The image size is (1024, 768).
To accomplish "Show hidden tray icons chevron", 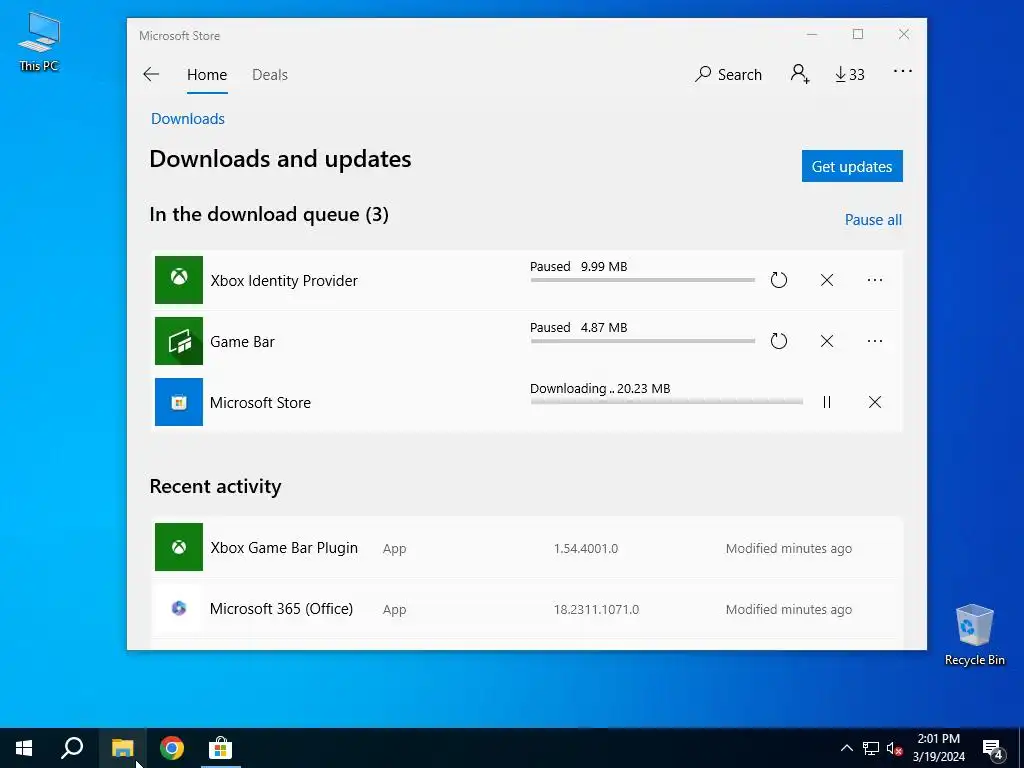I will click(846, 748).
